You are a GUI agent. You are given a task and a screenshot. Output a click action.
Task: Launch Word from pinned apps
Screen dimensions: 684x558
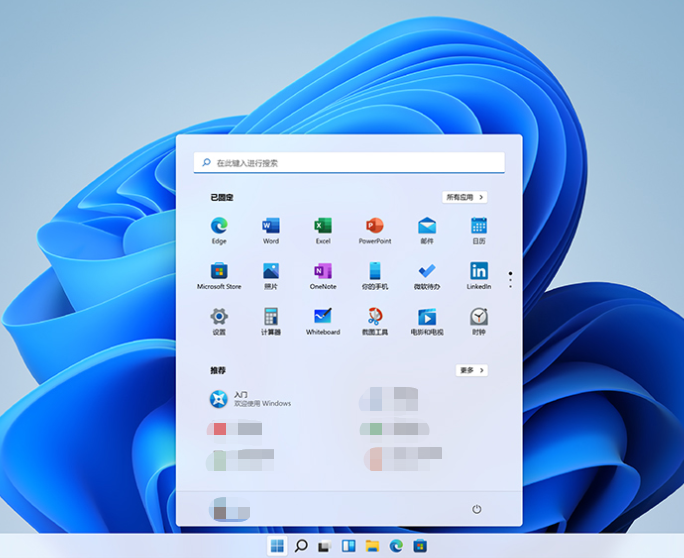[271, 230]
